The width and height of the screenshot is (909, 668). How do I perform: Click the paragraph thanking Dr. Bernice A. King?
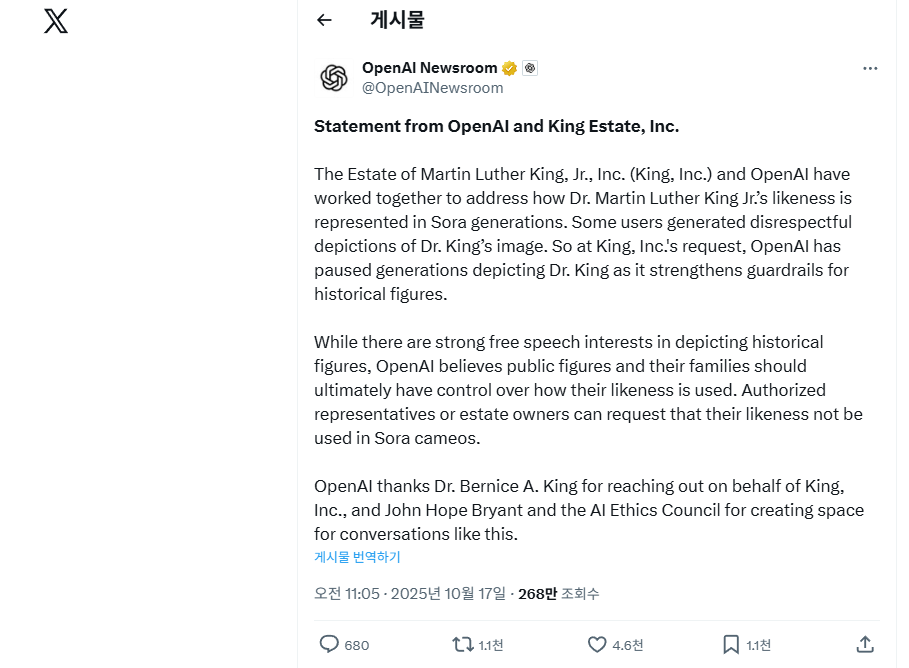pyautogui.click(x=588, y=510)
